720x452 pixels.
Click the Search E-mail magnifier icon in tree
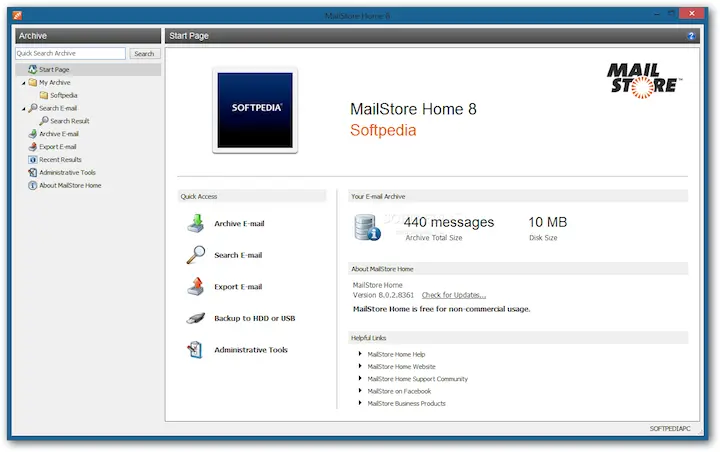coord(32,108)
